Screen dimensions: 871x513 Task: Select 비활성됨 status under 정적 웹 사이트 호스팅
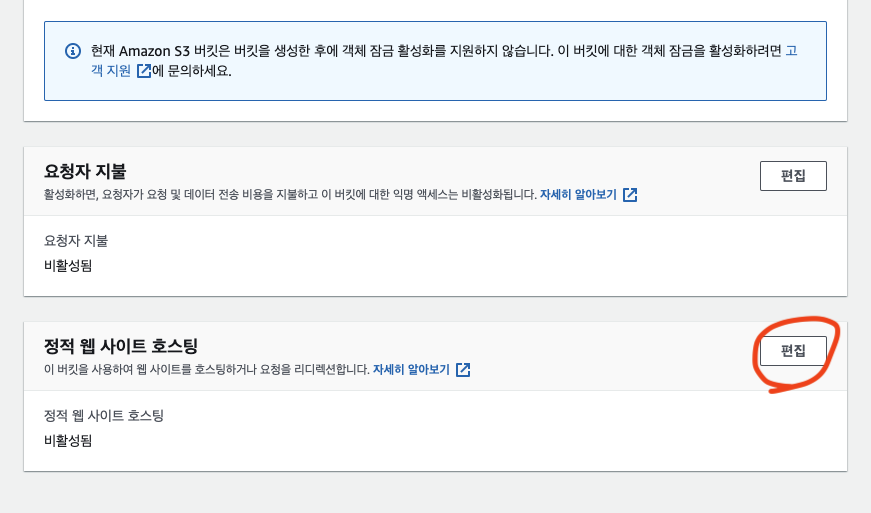(68, 440)
